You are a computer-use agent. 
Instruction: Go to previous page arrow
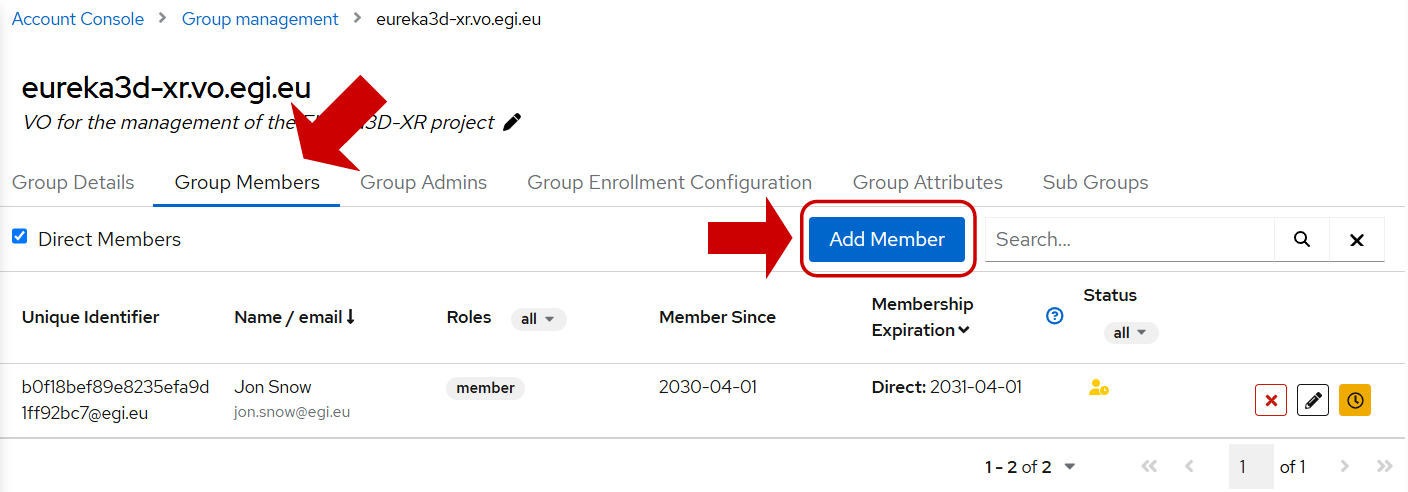(x=1189, y=467)
